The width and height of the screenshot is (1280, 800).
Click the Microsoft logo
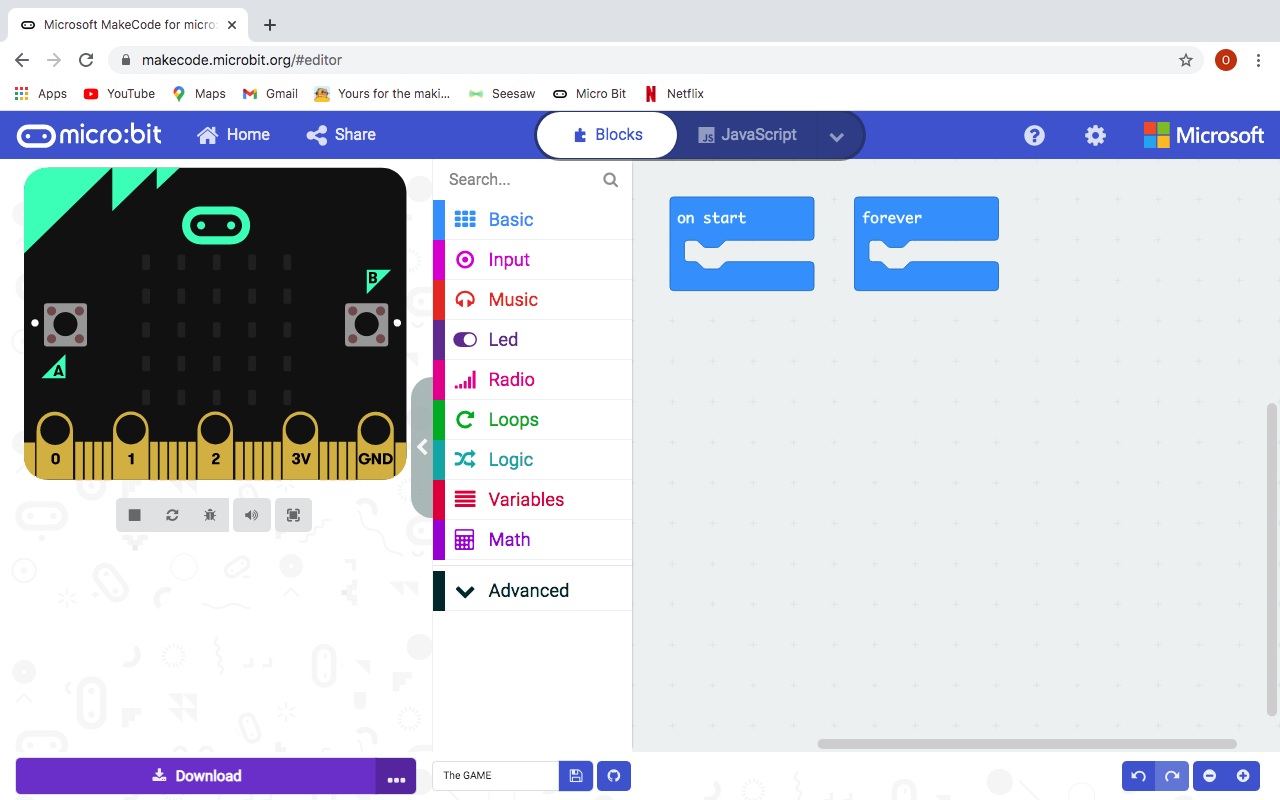tap(1204, 135)
